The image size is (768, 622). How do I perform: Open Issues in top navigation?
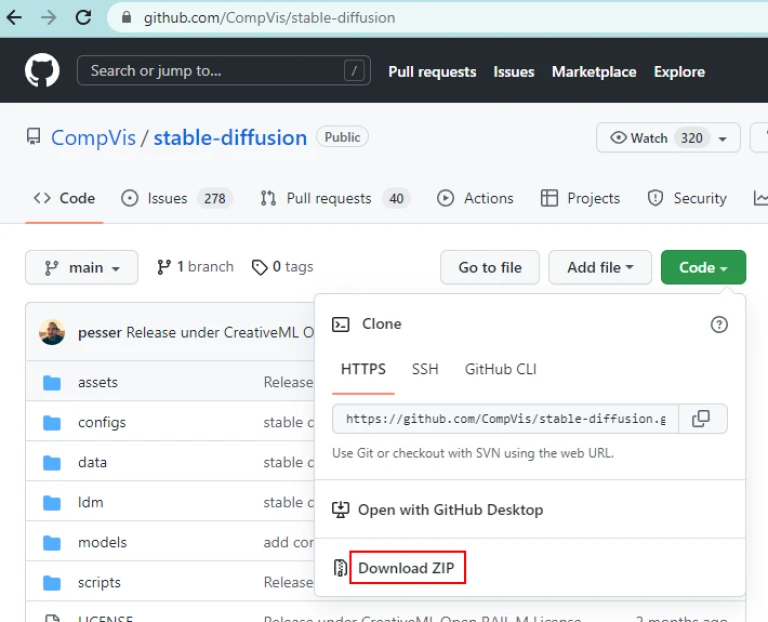click(x=513, y=72)
